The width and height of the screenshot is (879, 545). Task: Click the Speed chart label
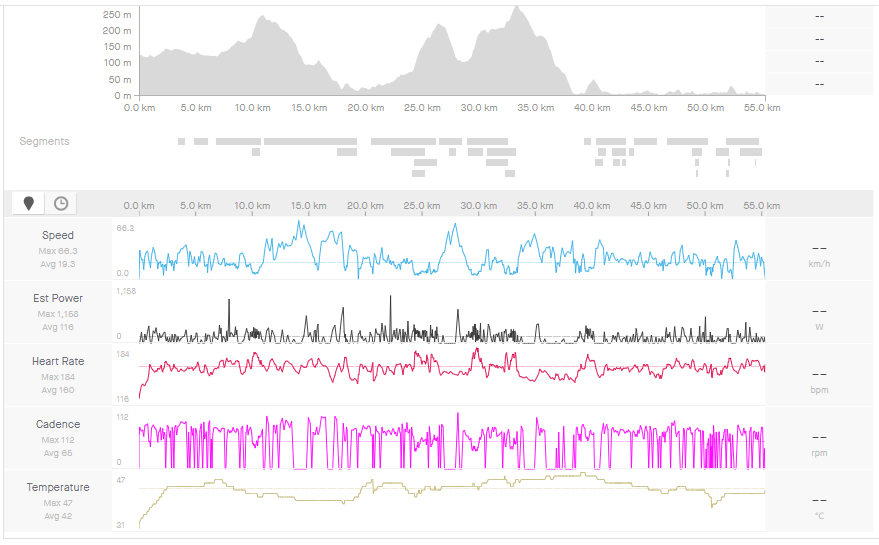(57, 236)
